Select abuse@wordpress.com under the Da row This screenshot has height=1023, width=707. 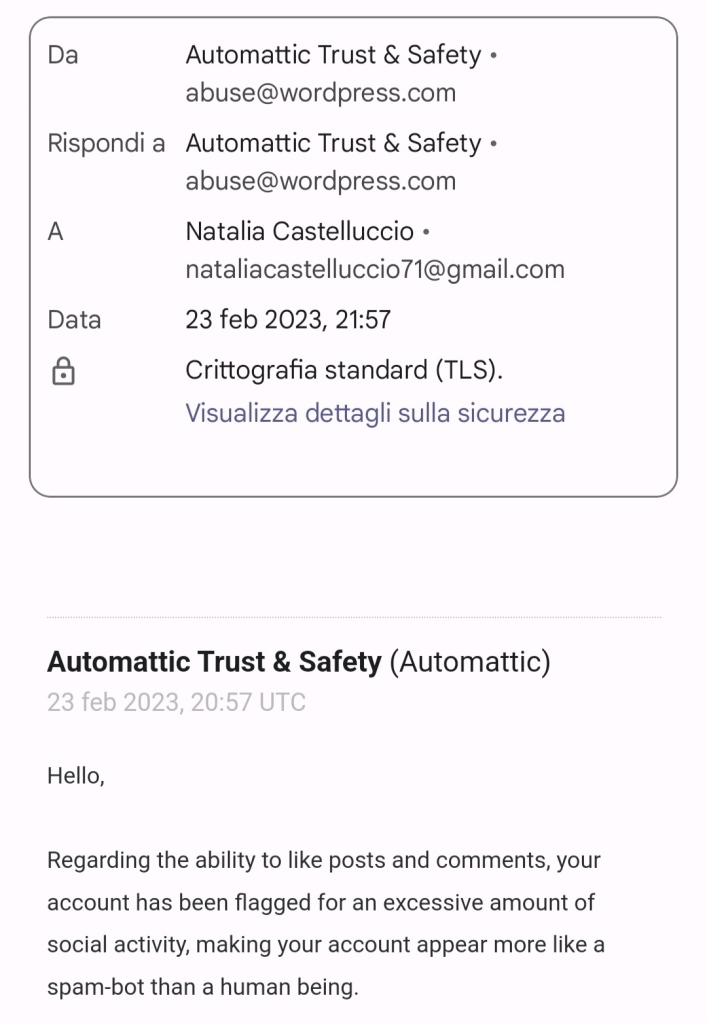tap(320, 93)
